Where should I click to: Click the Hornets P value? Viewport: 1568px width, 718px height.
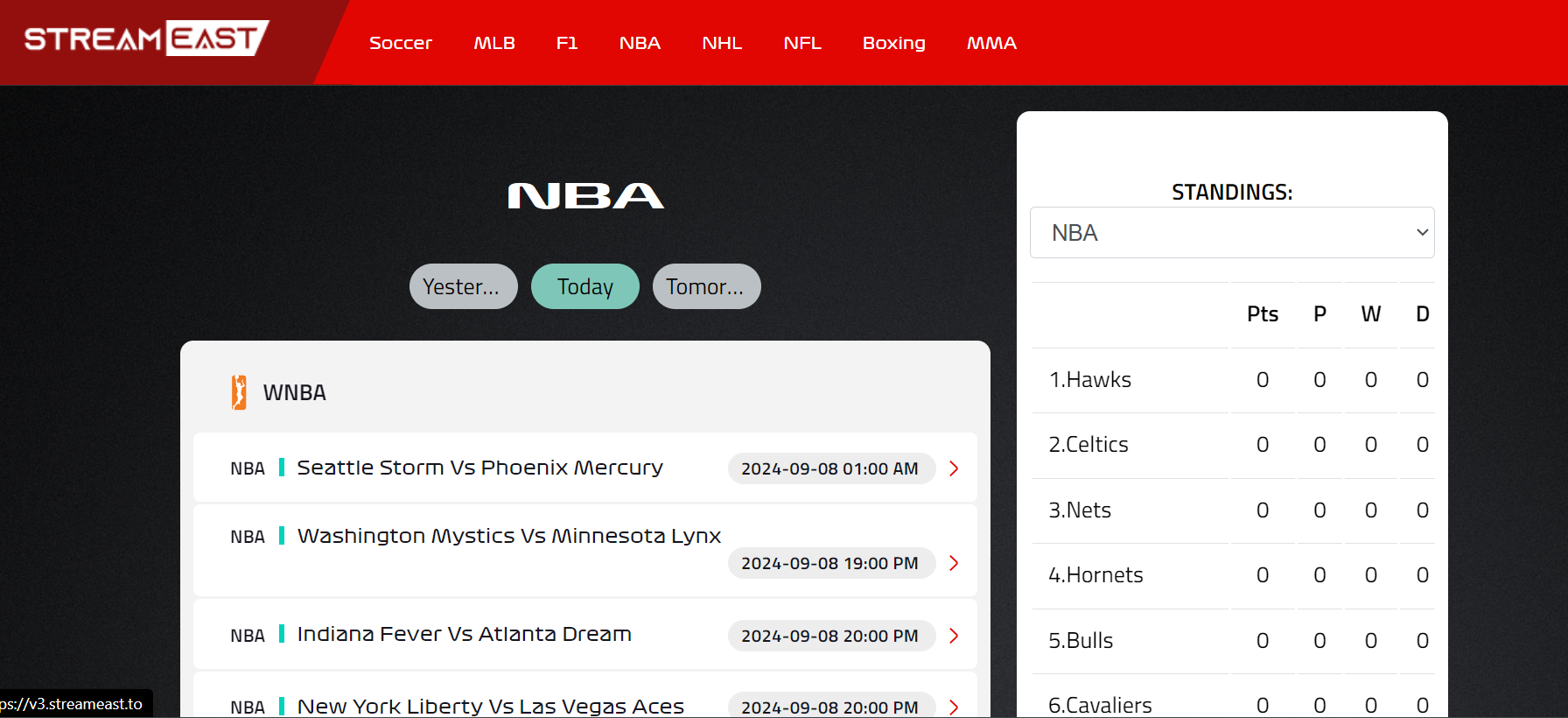[x=1319, y=575]
